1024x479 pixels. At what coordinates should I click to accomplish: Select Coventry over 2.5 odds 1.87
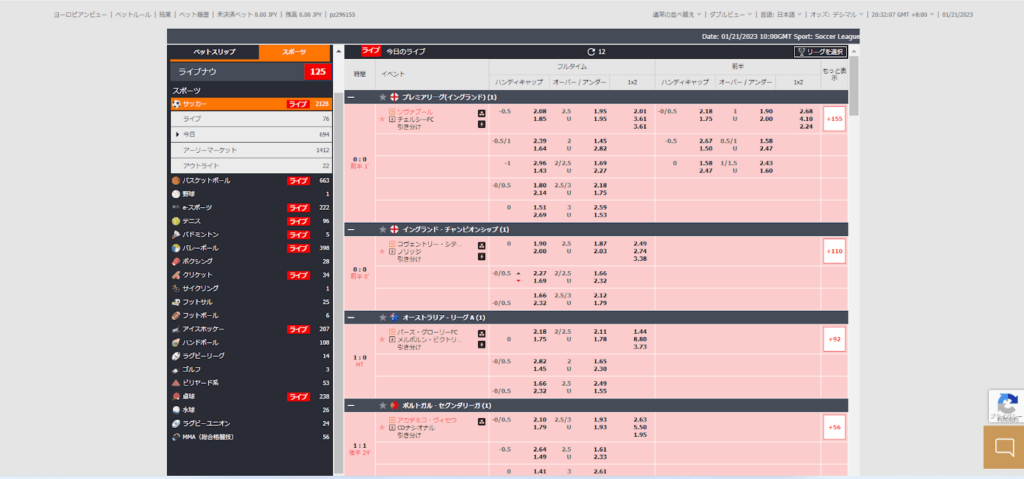tap(600, 244)
